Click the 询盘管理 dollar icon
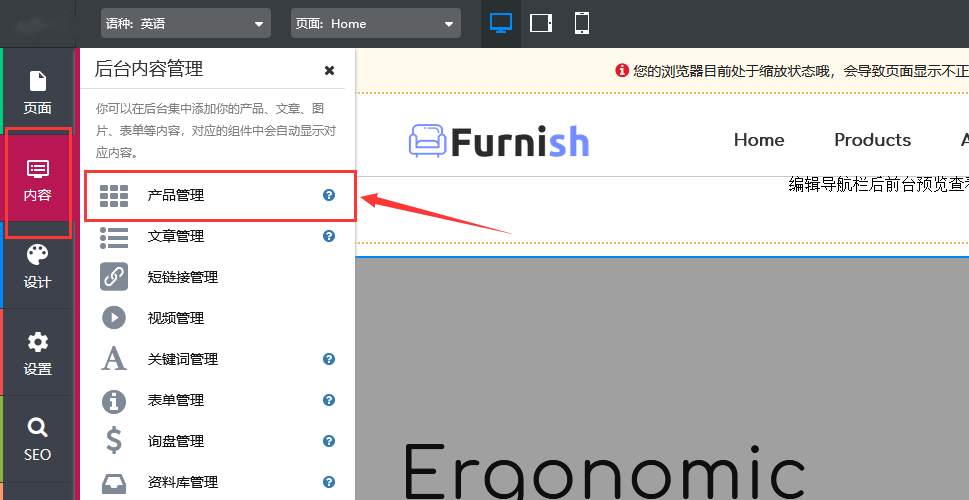Screen dimensions: 969x500 tap(114, 441)
